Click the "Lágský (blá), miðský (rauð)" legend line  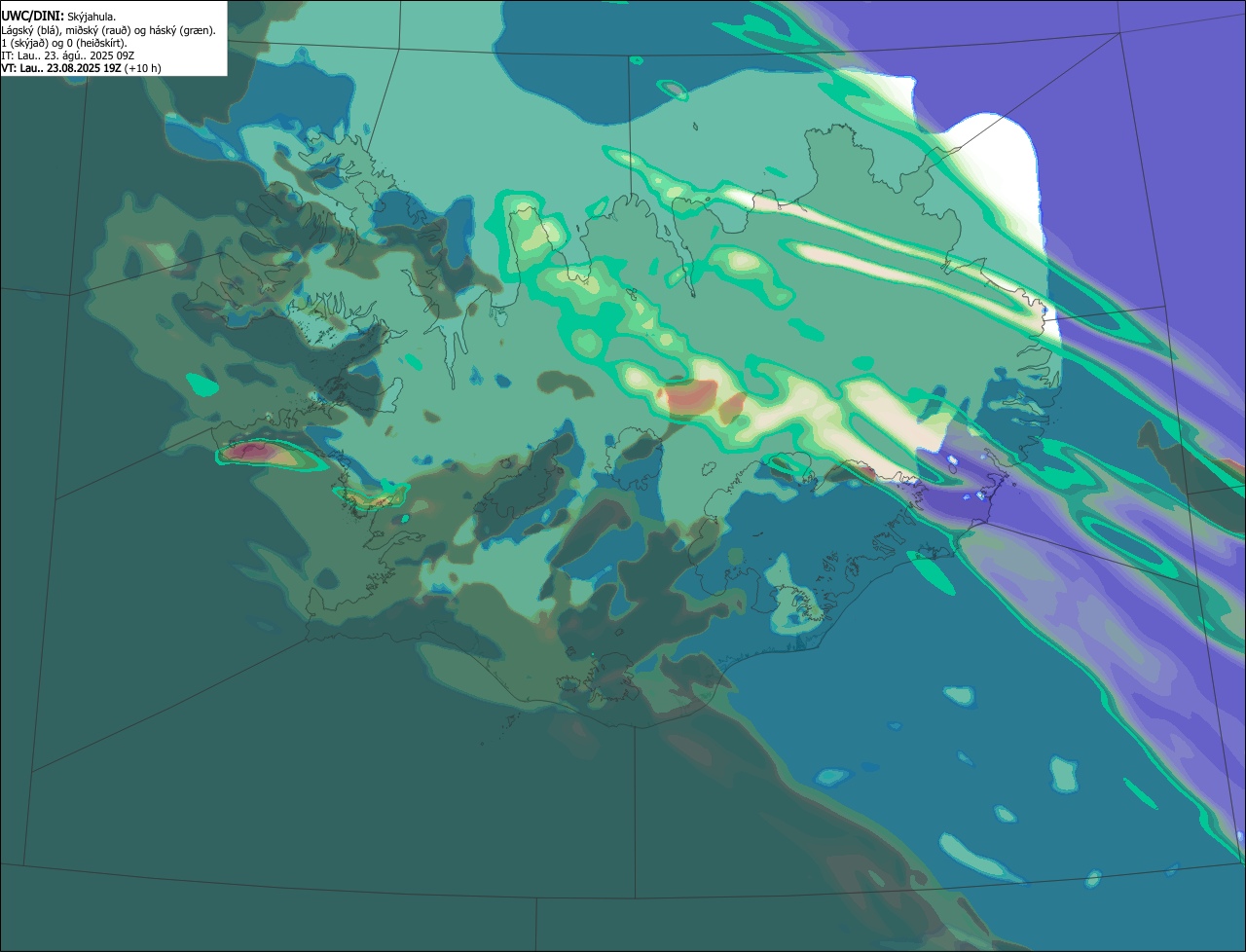(108, 30)
